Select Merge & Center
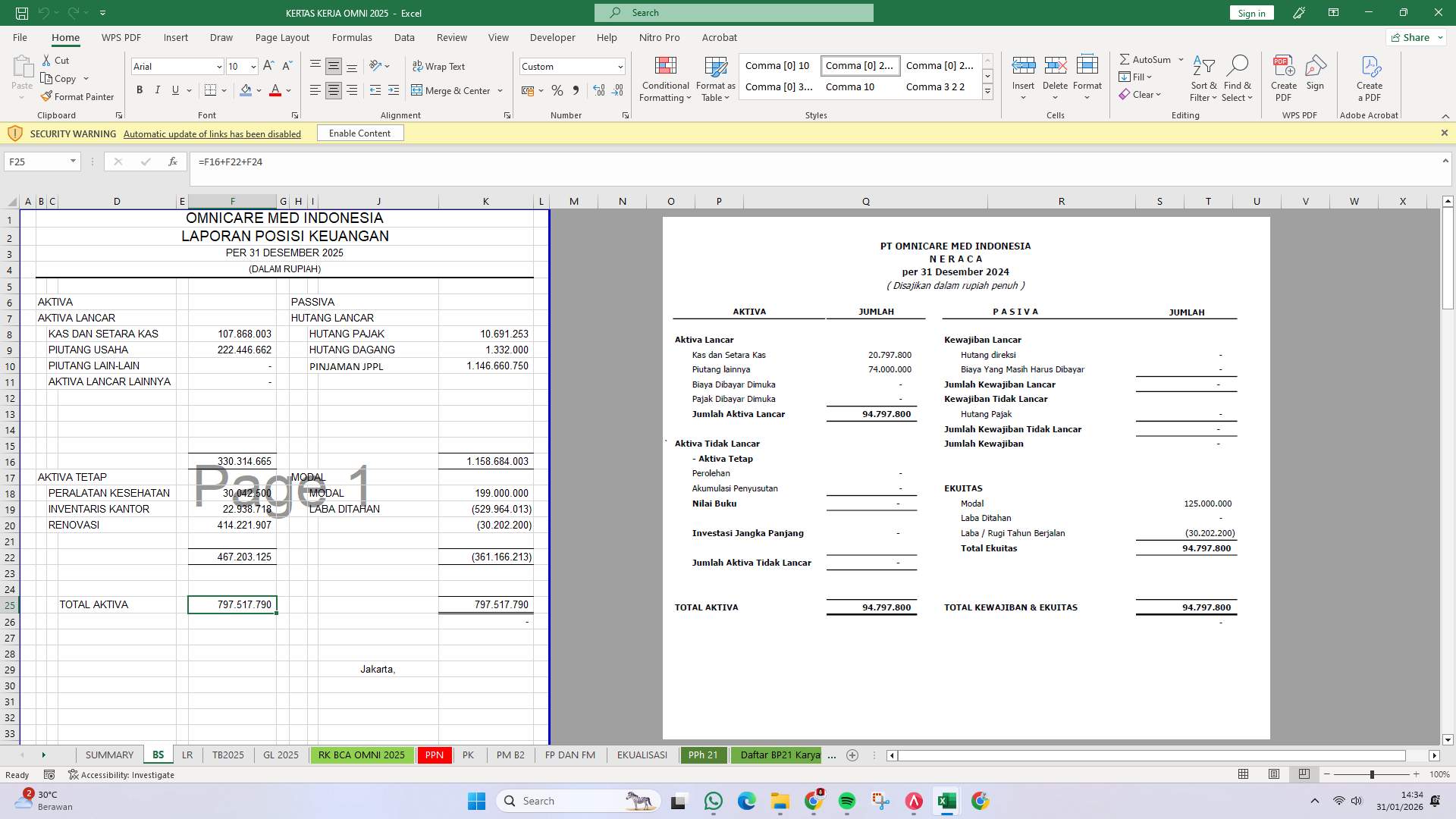The height and width of the screenshot is (819, 1456). (452, 90)
